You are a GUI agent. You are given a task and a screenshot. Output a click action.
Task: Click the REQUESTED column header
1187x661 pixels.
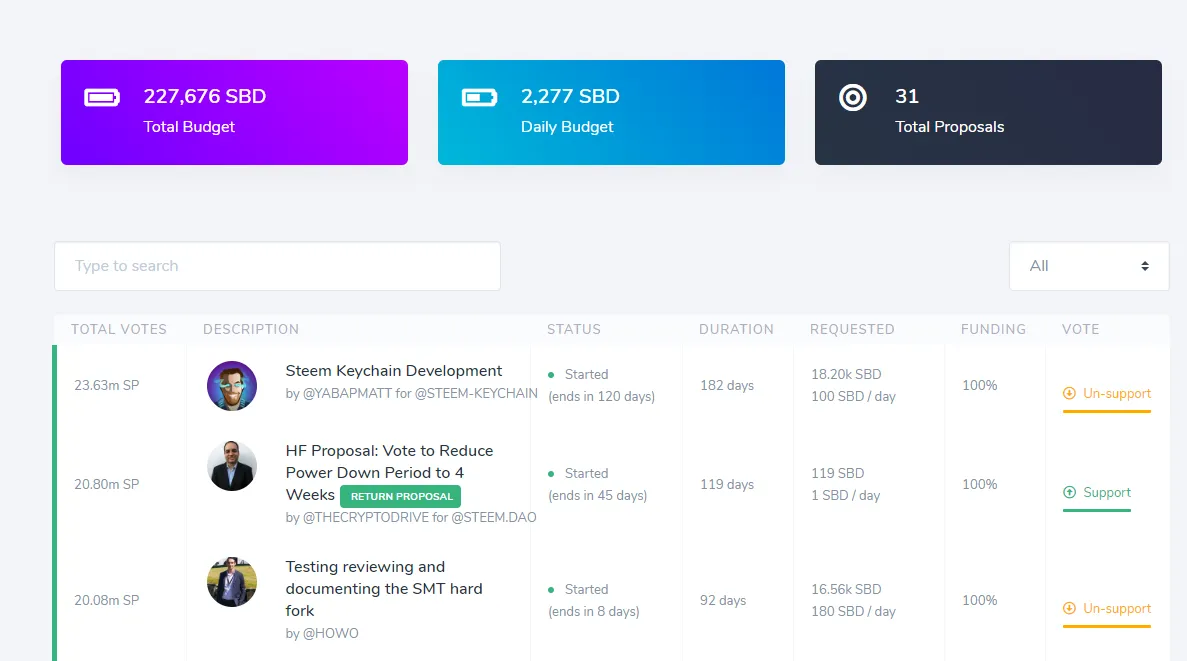pyautogui.click(x=852, y=329)
